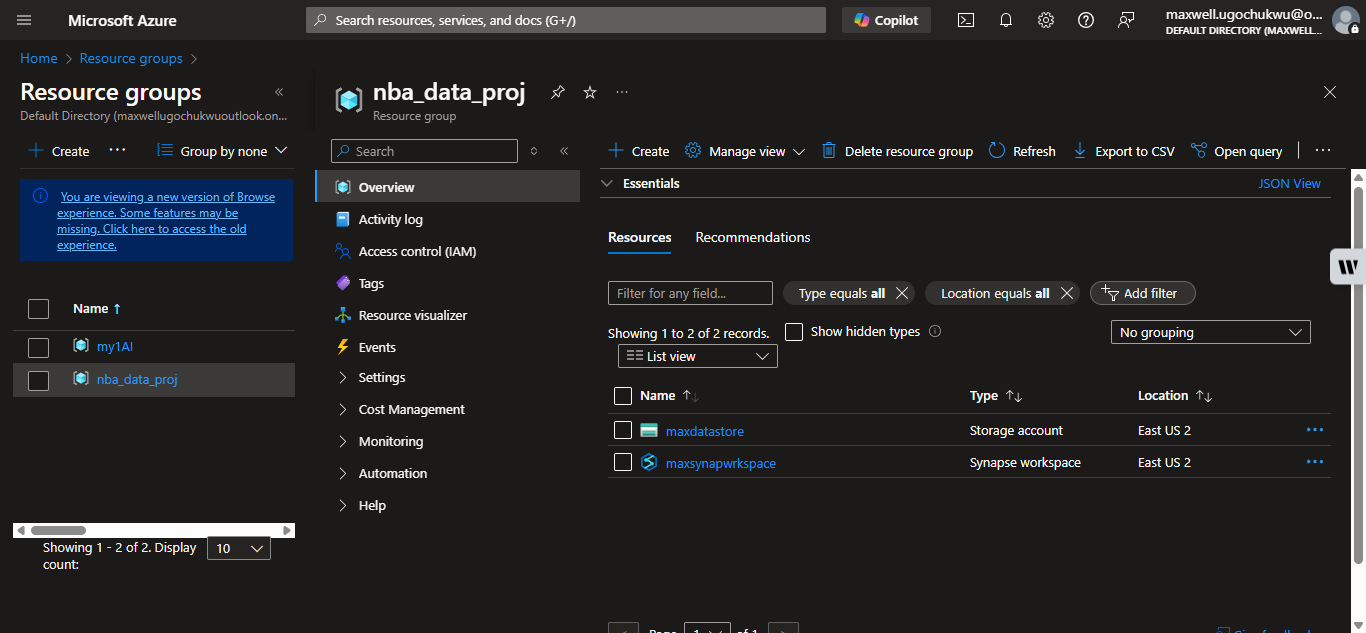This screenshot has height=633, width=1366.
Task: Click the Show hidden types info icon
Action: (935, 331)
